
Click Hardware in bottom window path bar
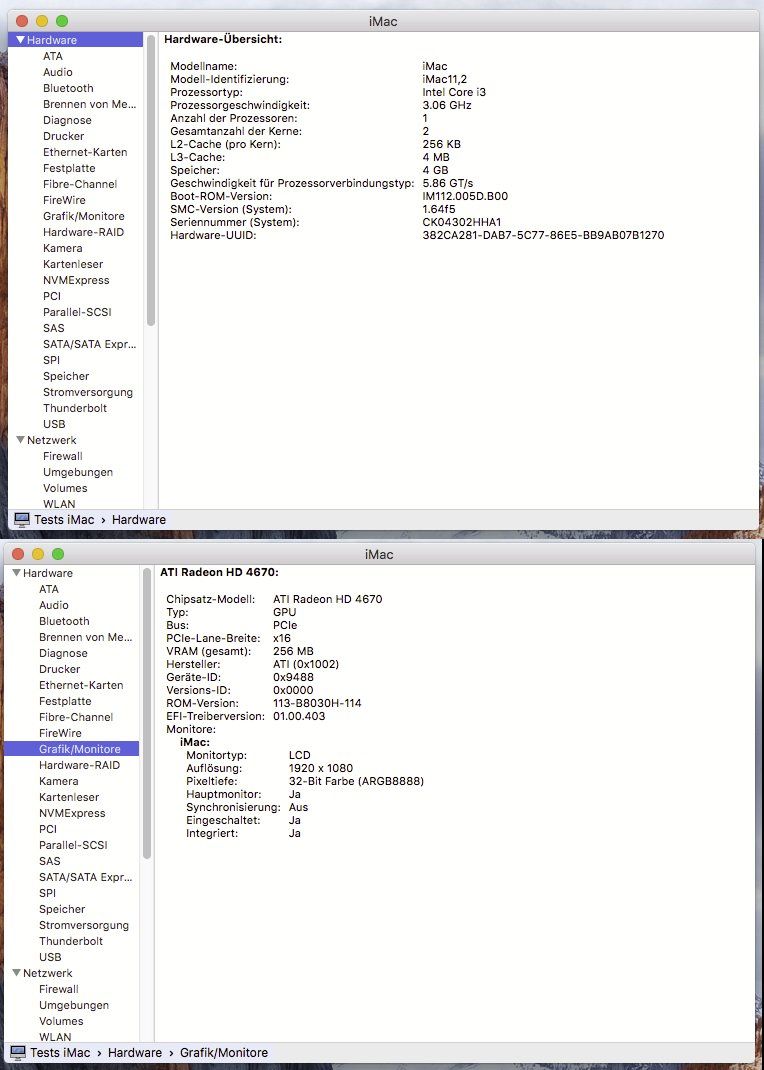[x=135, y=1053]
